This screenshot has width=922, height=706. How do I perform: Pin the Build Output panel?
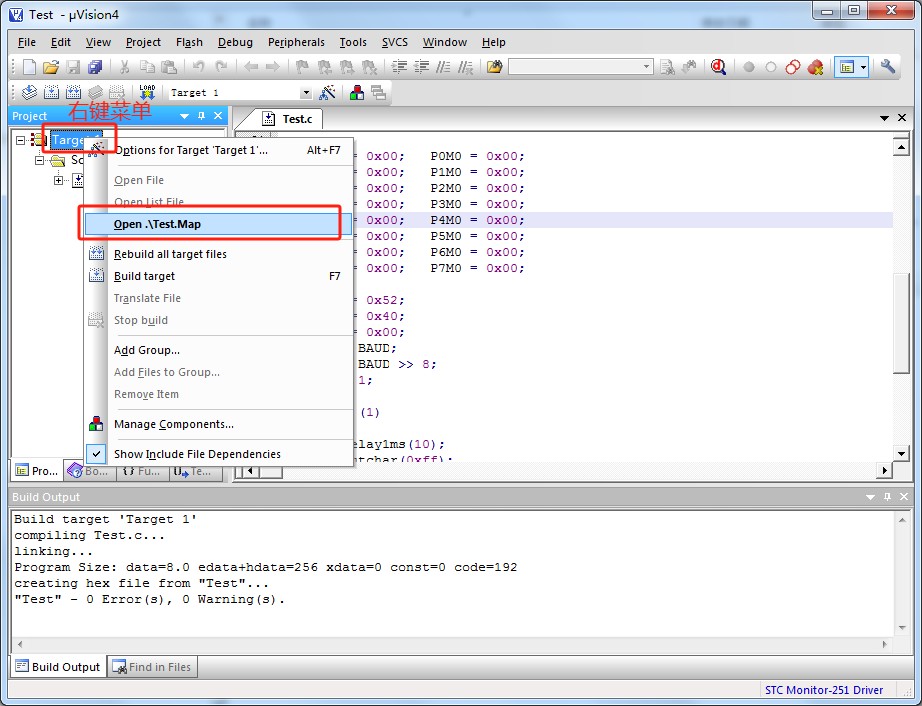coord(887,497)
